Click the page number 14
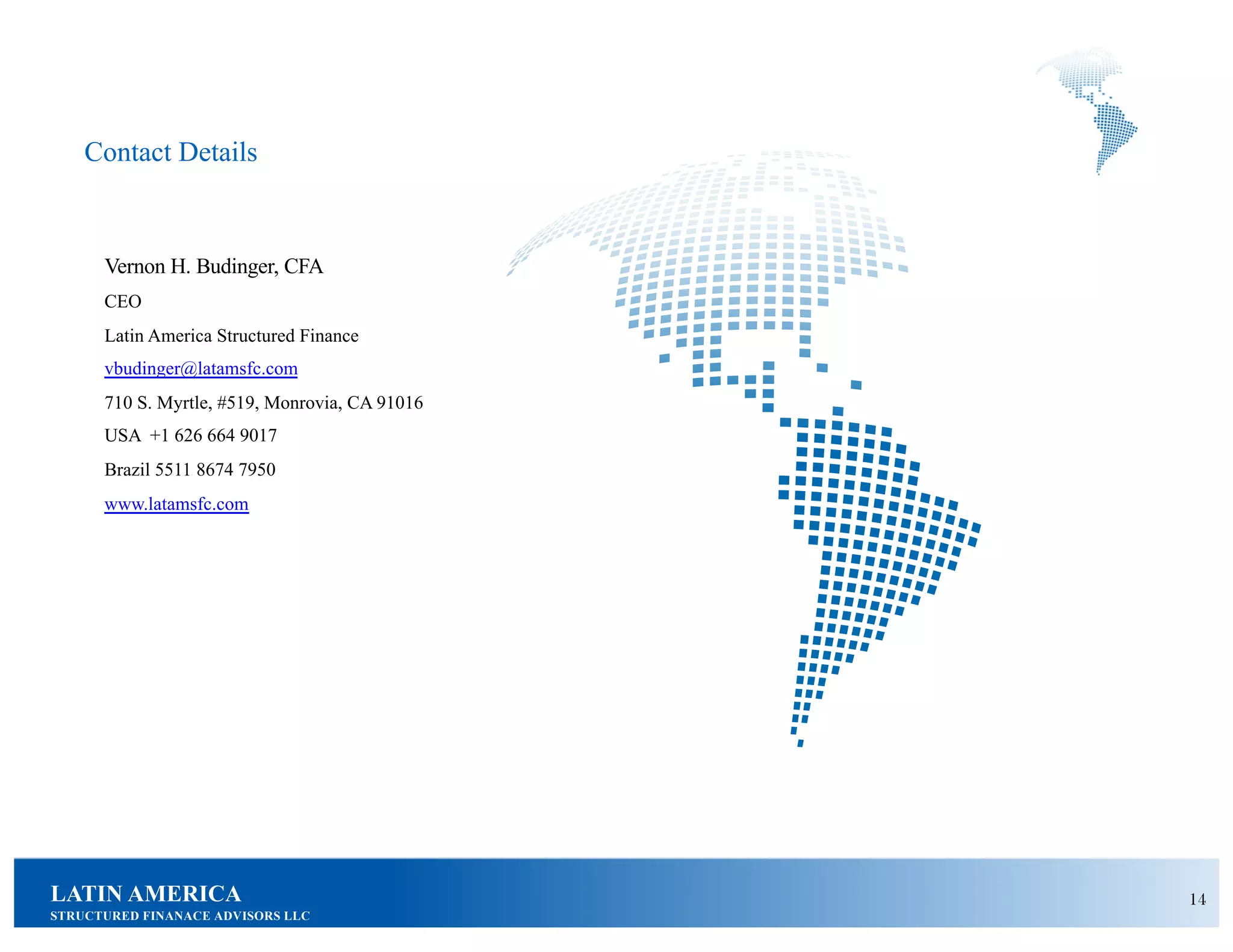The image size is (1233, 952). 1197,899
